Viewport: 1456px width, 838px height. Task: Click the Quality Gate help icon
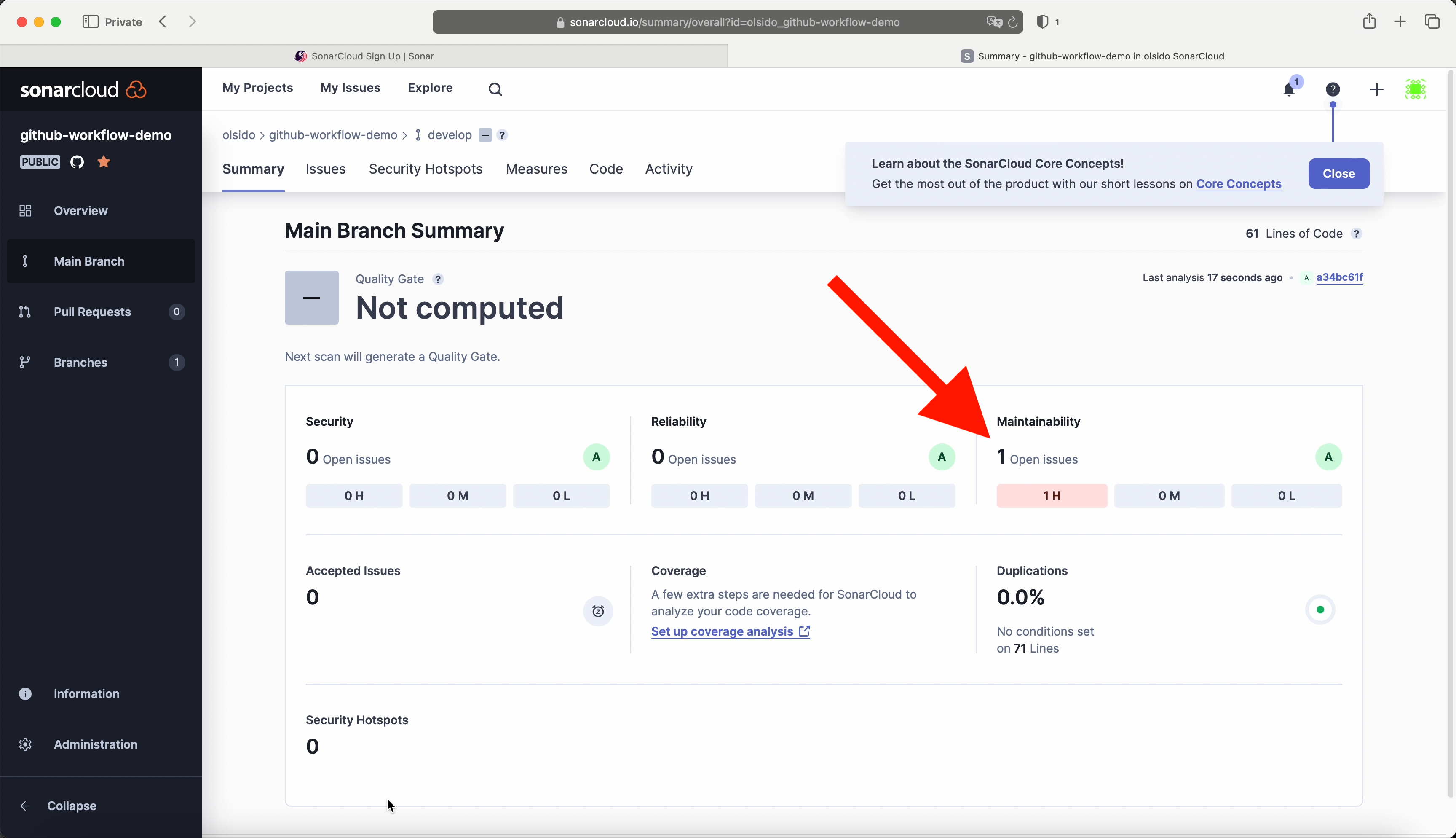pos(438,279)
